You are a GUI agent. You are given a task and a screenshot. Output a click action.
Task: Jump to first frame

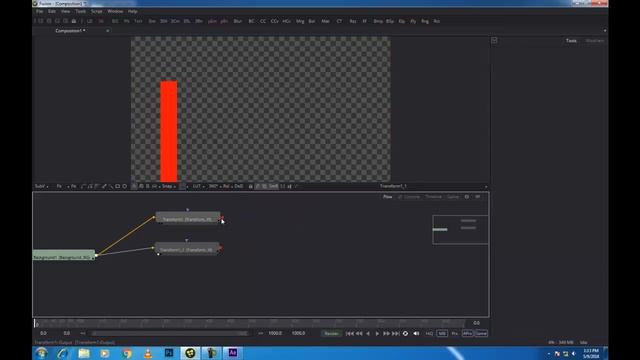point(349,333)
